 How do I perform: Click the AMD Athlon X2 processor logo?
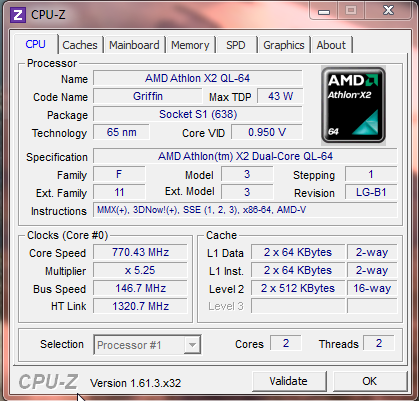[353, 106]
